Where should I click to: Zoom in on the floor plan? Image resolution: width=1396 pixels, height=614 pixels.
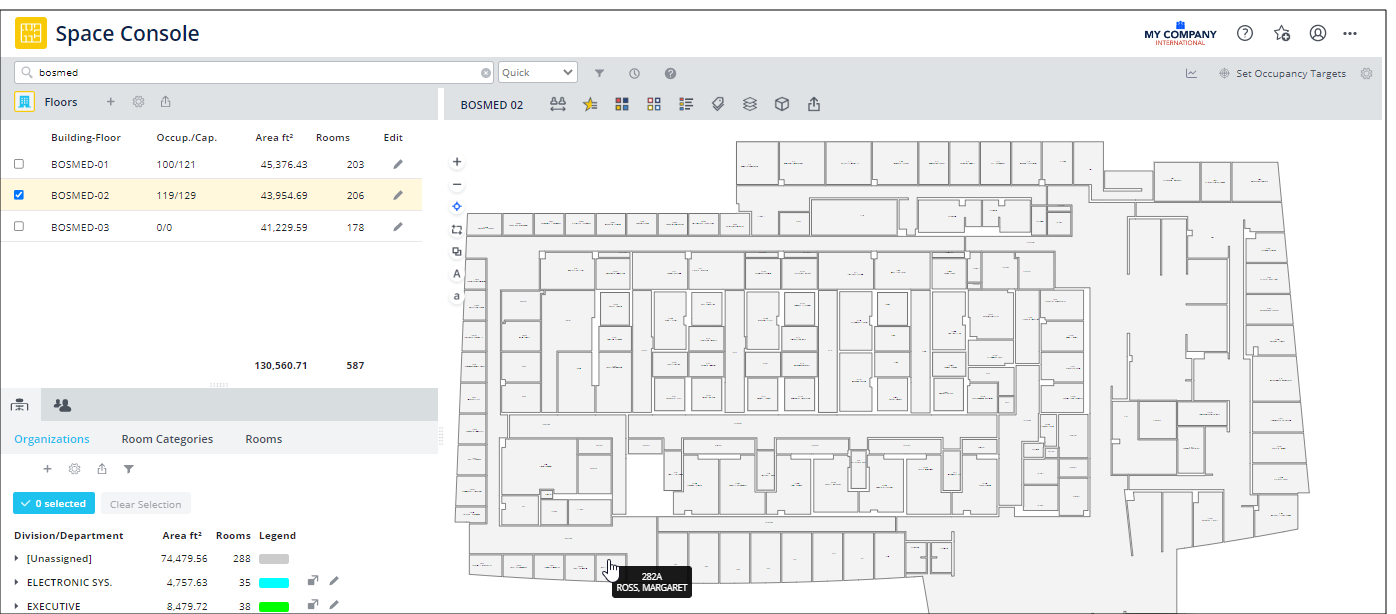click(457, 162)
